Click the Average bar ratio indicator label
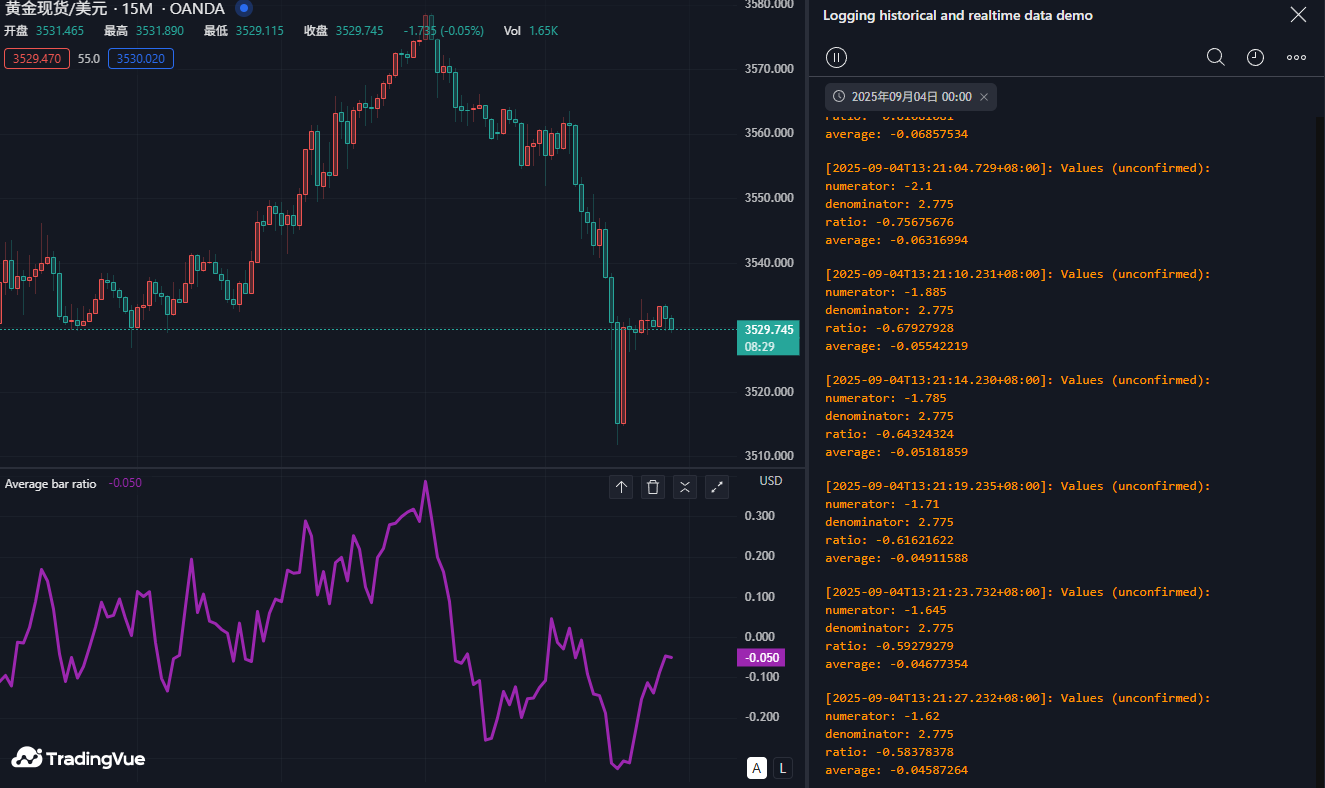Viewport: 1325px width, 788px height. point(51,483)
